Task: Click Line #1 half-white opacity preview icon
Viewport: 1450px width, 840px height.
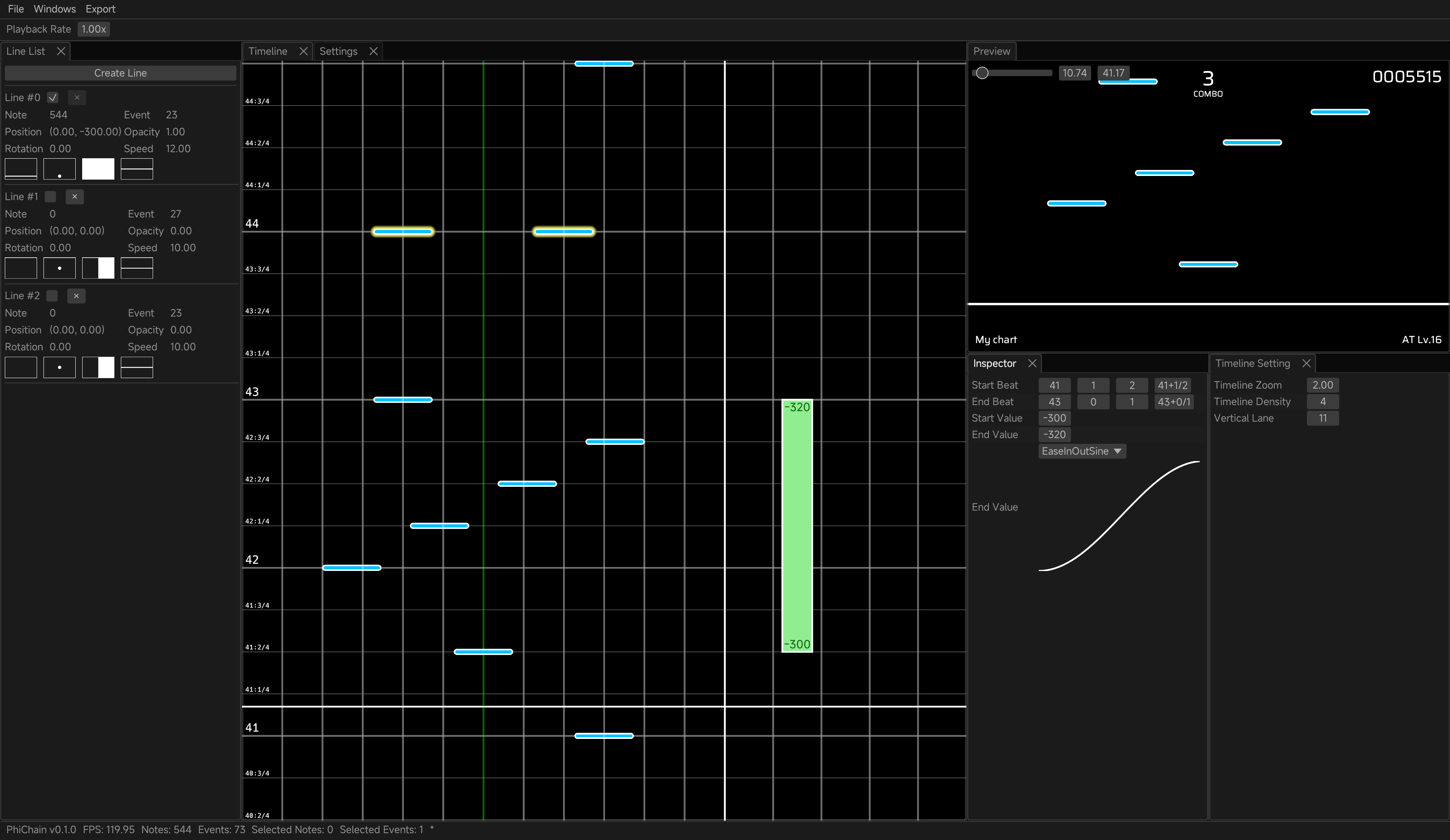Action: coord(98,268)
